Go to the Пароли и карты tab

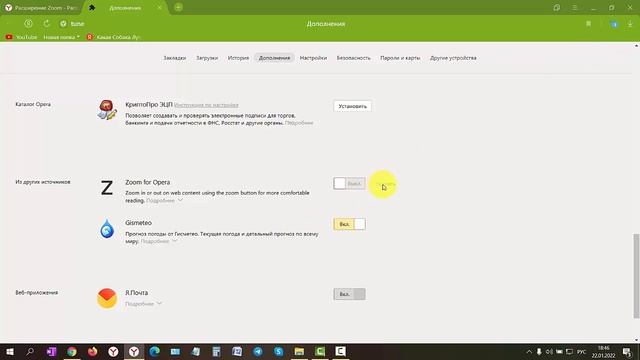(400, 58)
